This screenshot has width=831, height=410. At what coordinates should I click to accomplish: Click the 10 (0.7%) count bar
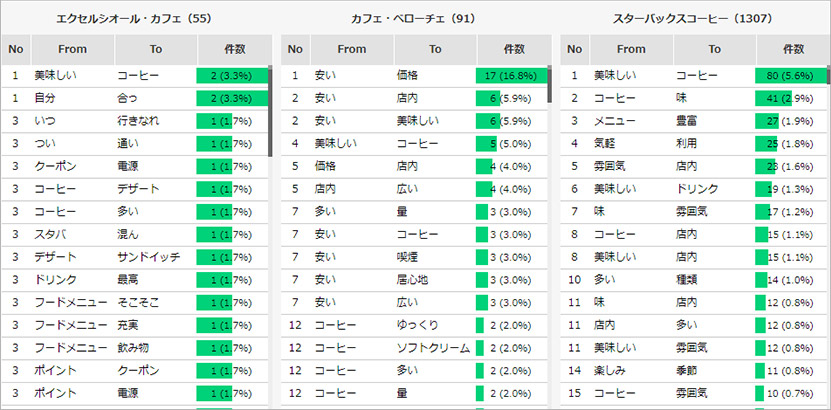pyautogui.click(x=790, y=394)
